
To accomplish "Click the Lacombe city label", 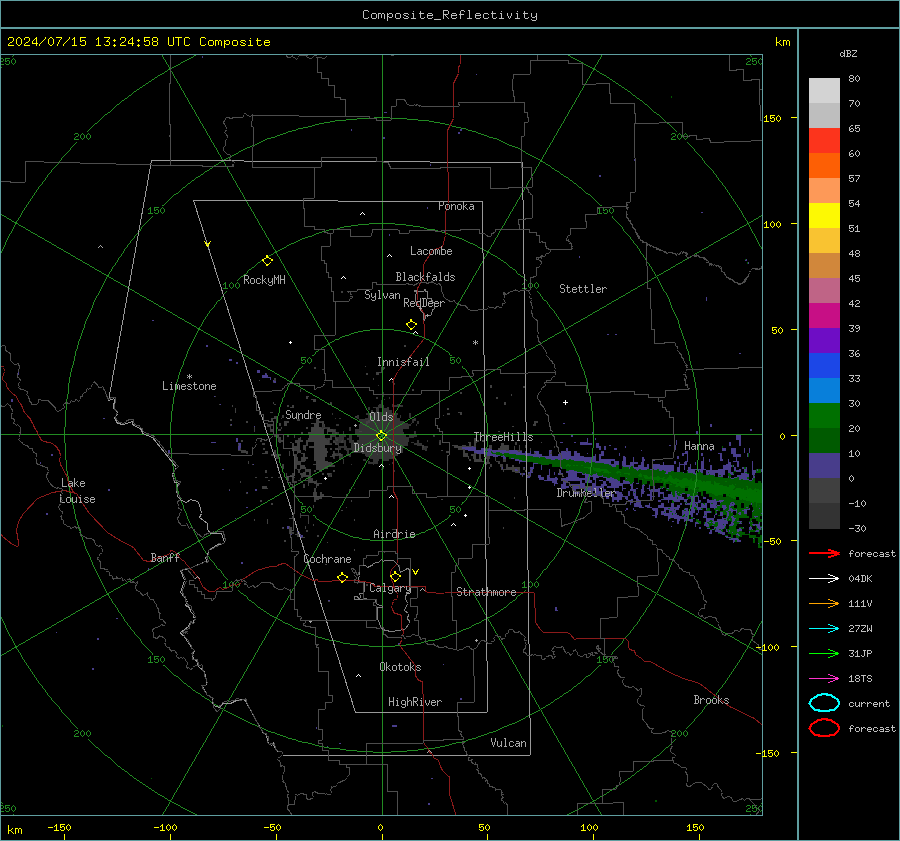I will [x=431, y=251].
